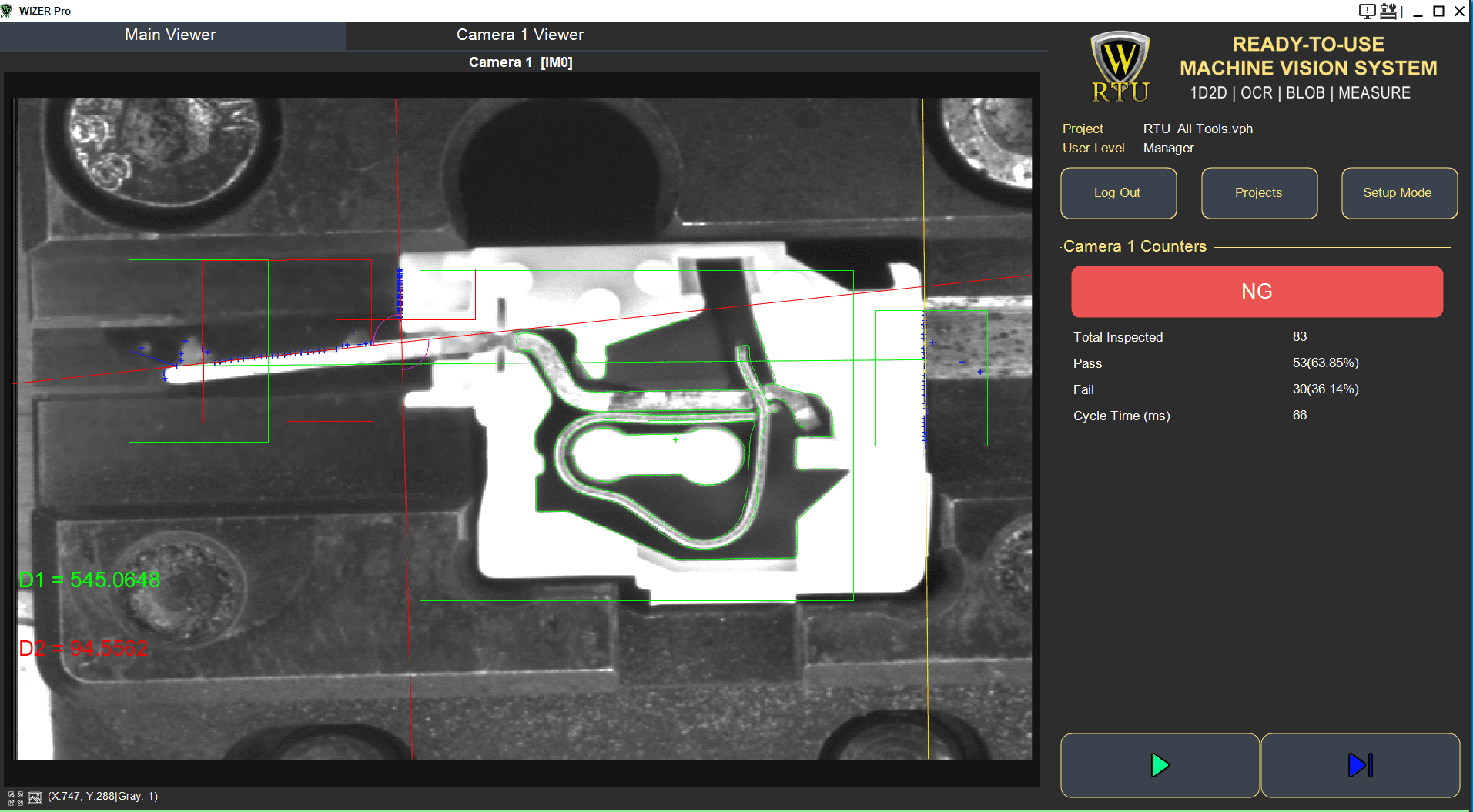This screenshot has height=812, width=1473.
Task: Click the image icon in the status bar
Action: click(35, 797)
